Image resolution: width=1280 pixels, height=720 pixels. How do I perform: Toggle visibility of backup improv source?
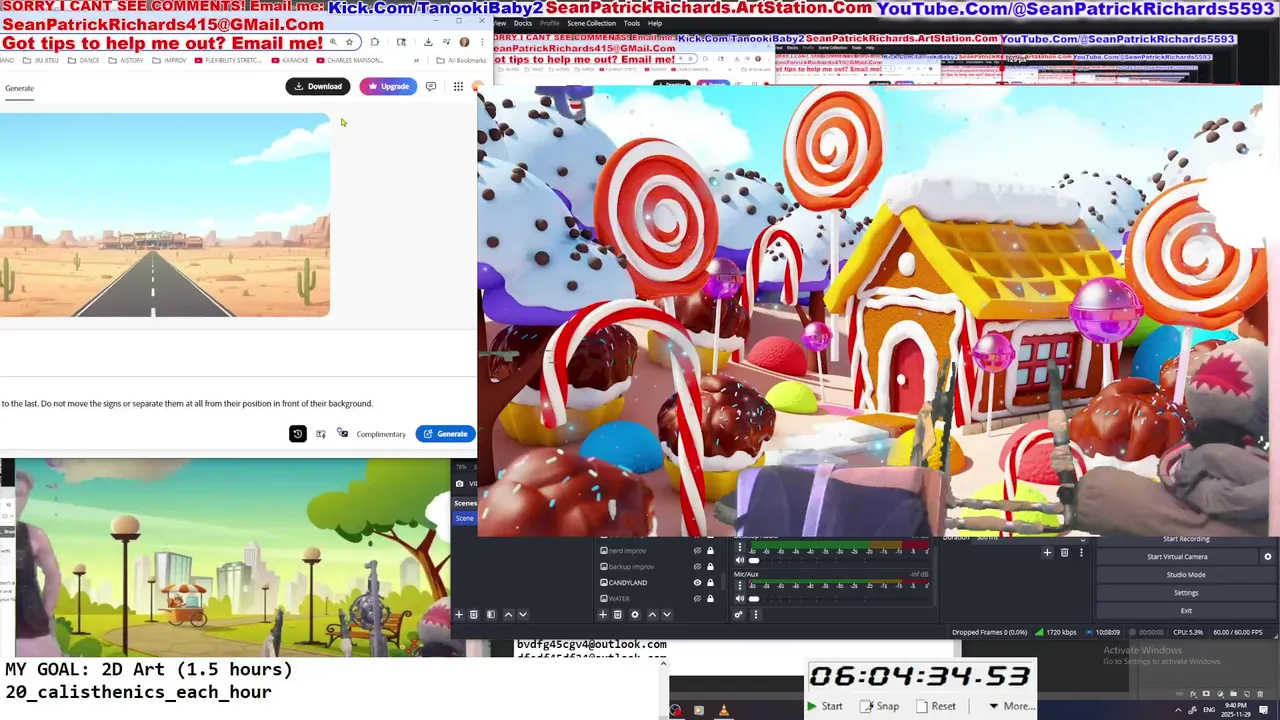[x=697, y=567]
